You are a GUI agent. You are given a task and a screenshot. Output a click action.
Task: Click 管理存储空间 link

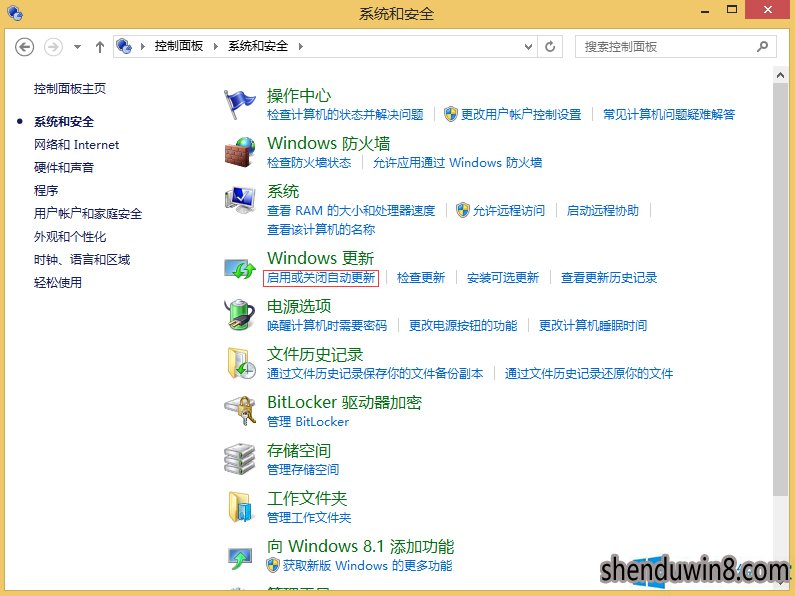point(303,469)
